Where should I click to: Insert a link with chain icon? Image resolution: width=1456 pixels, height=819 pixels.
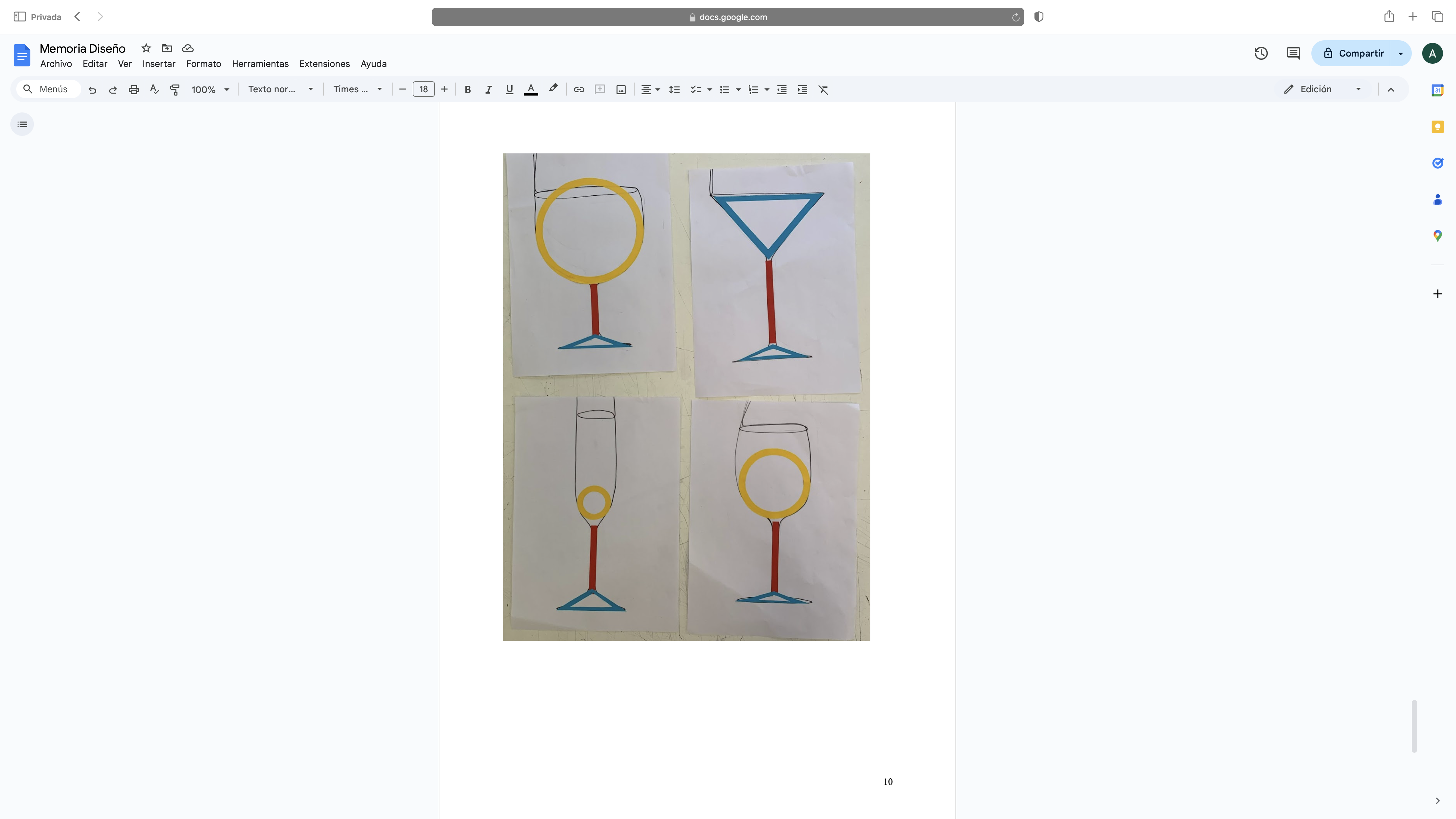tap(579, 89)
